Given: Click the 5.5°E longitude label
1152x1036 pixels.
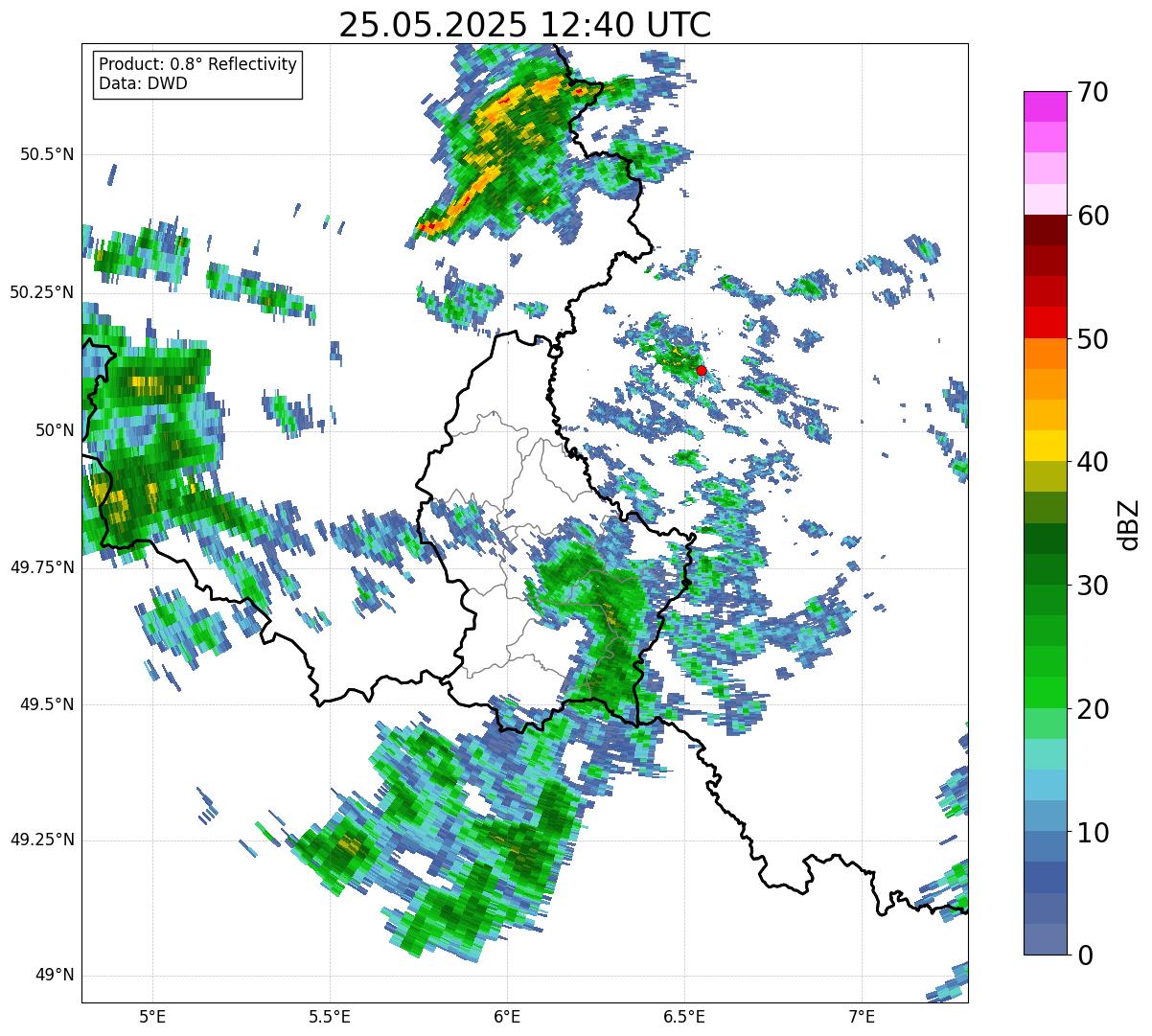Looking at the screenshot, I should point(330,1017).
